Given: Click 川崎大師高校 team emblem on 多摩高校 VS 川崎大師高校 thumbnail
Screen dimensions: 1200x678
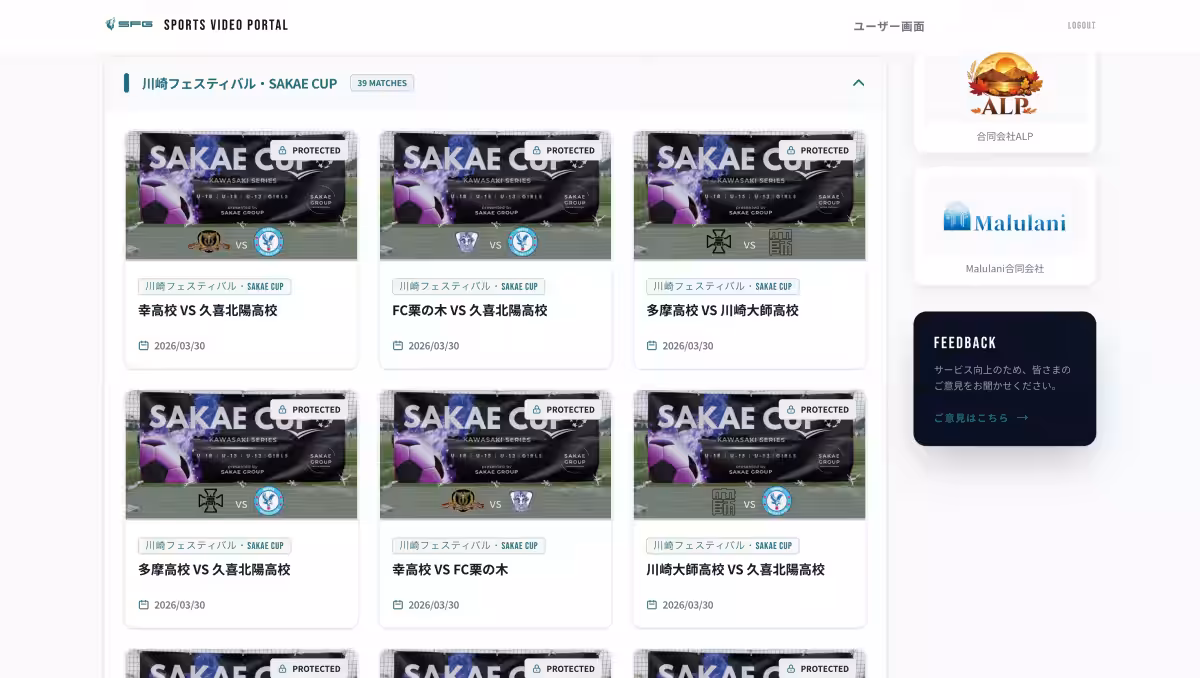Looking at the screenshot, I should click(780, 242).
